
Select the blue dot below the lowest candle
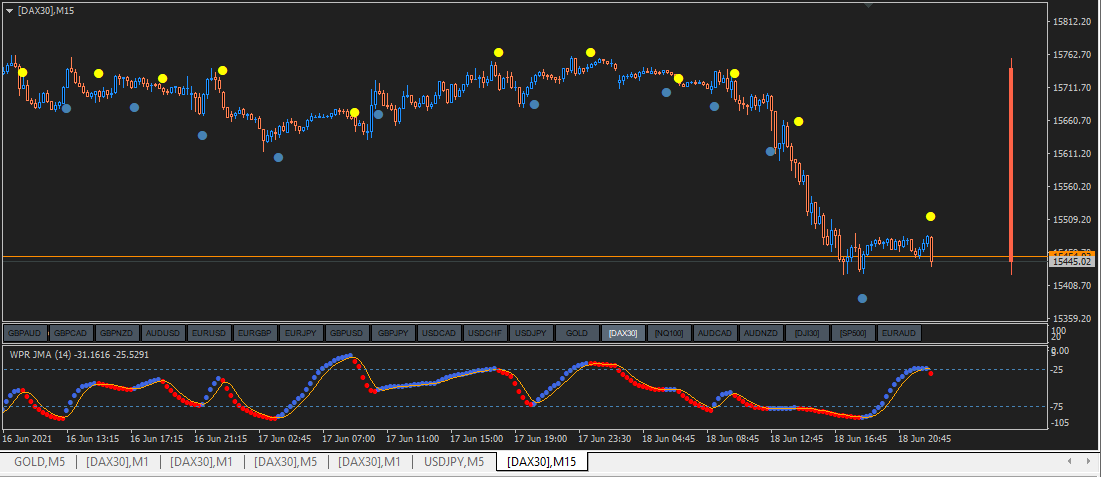pyautogui.click(x=862, y=299)
